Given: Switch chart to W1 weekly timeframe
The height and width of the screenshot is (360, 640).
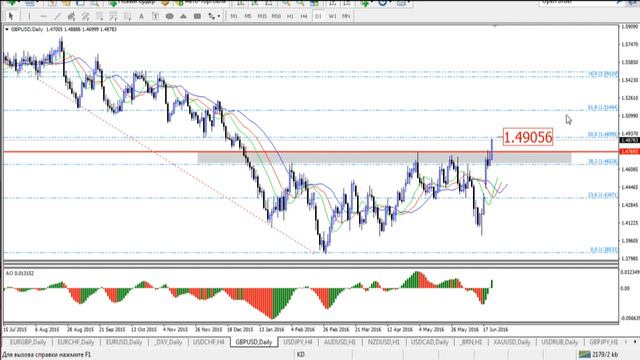Looking at the screenshot, I should pos(332,16).
